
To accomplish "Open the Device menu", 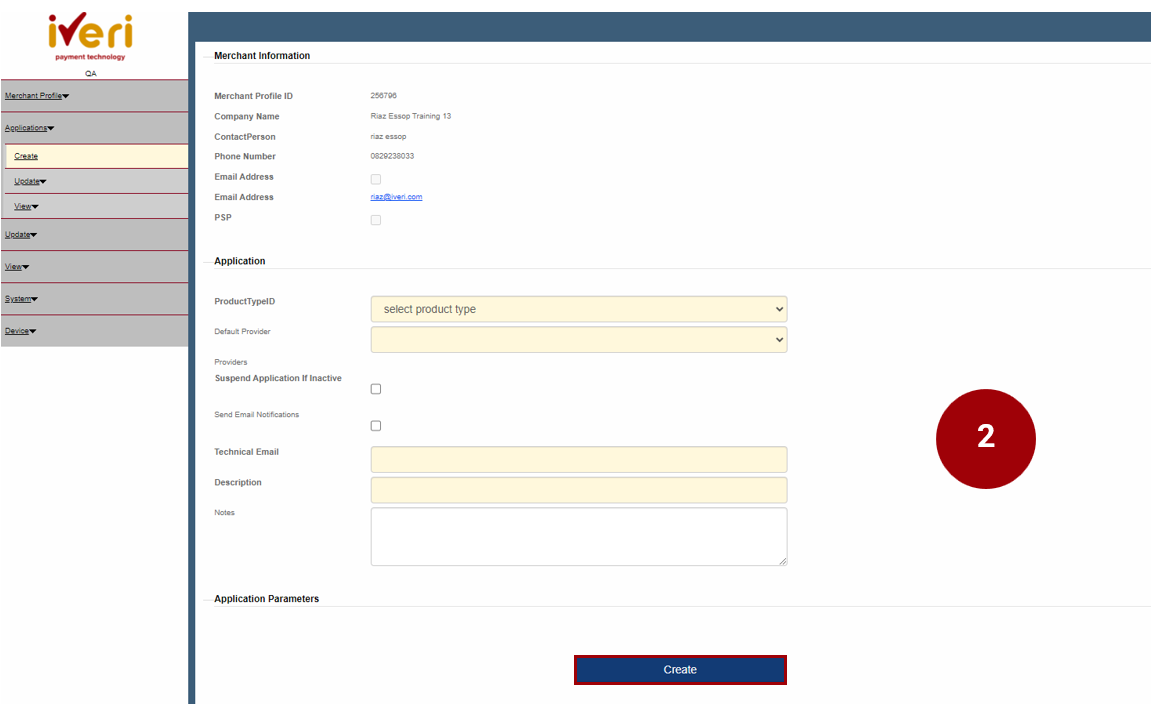I will 20,331.
